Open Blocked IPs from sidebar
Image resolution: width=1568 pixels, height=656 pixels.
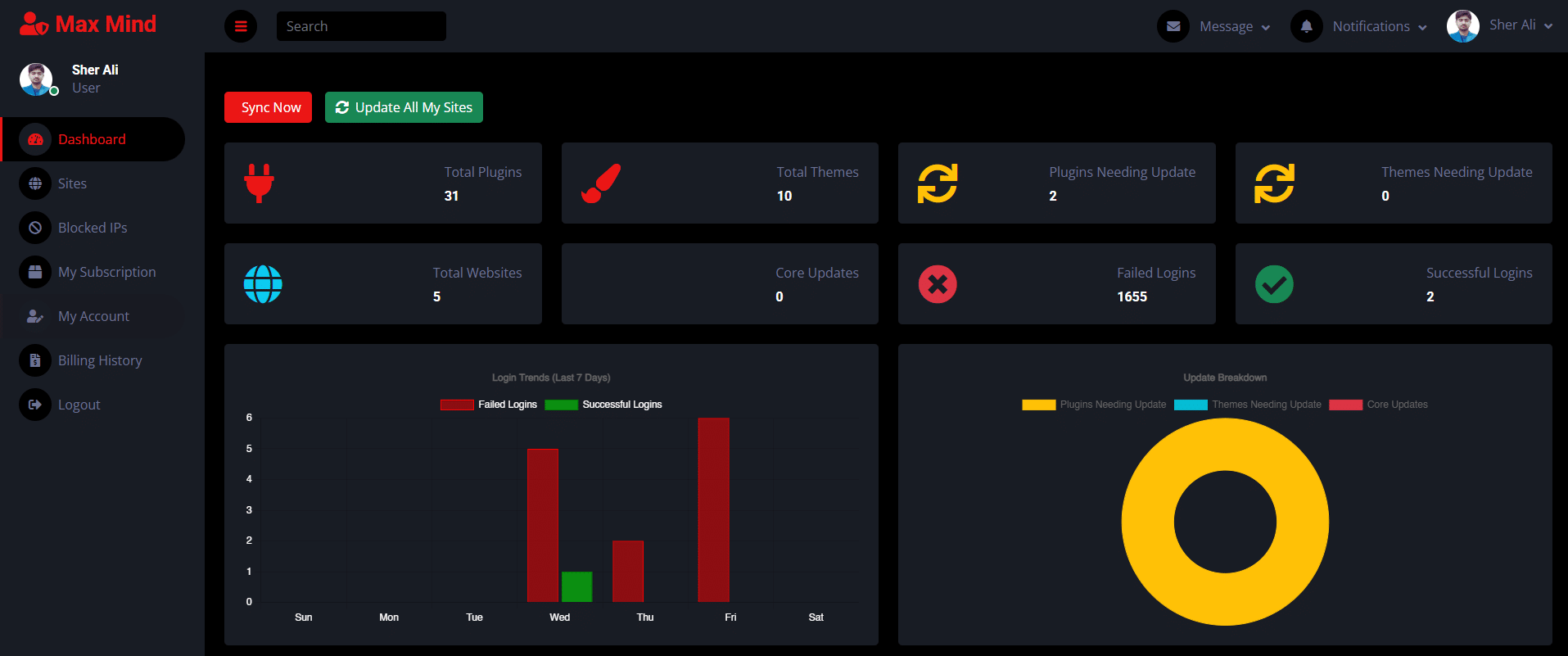[x=93, y=228]
